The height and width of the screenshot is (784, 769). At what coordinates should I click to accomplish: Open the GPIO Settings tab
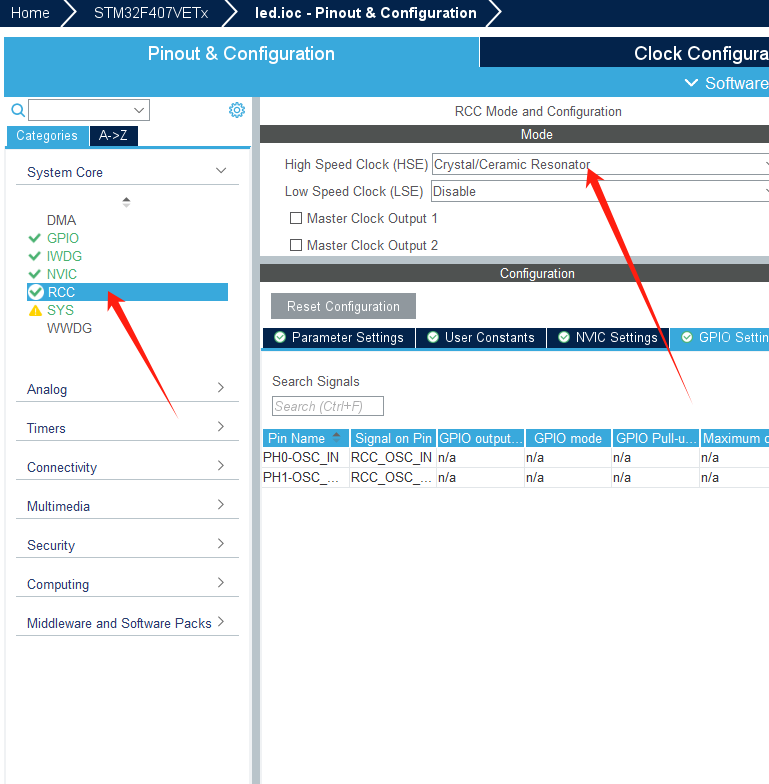pyautogui.click(x=720, y=338)
